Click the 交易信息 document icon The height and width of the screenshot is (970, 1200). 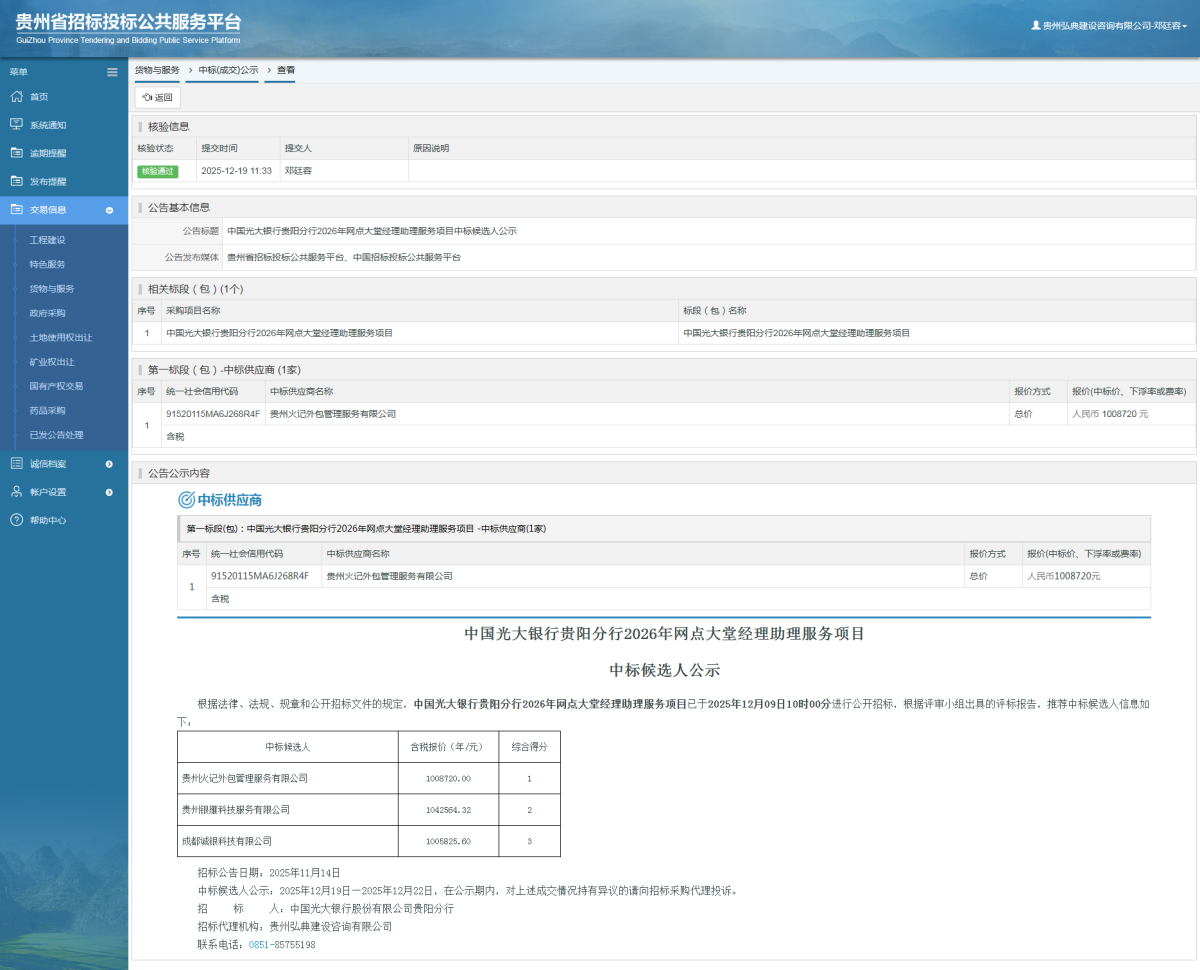point(15,209)
